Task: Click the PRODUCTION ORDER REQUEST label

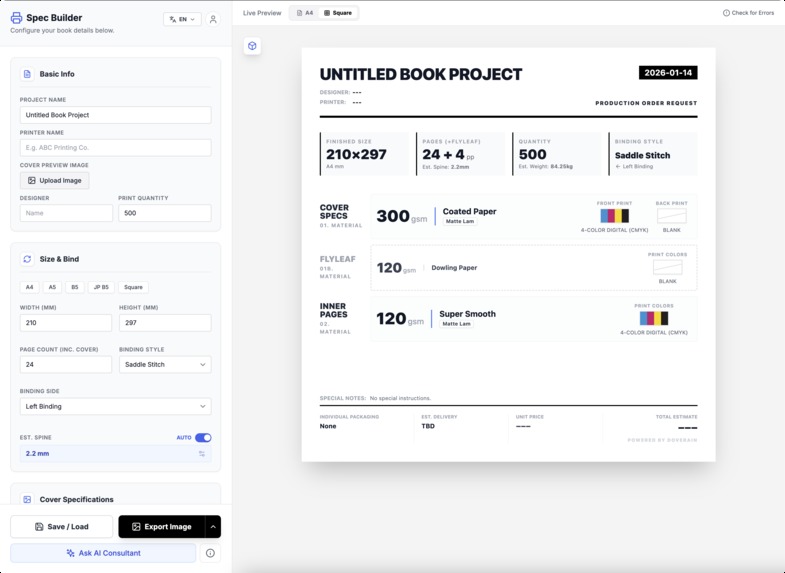Action: coord(646,103)
